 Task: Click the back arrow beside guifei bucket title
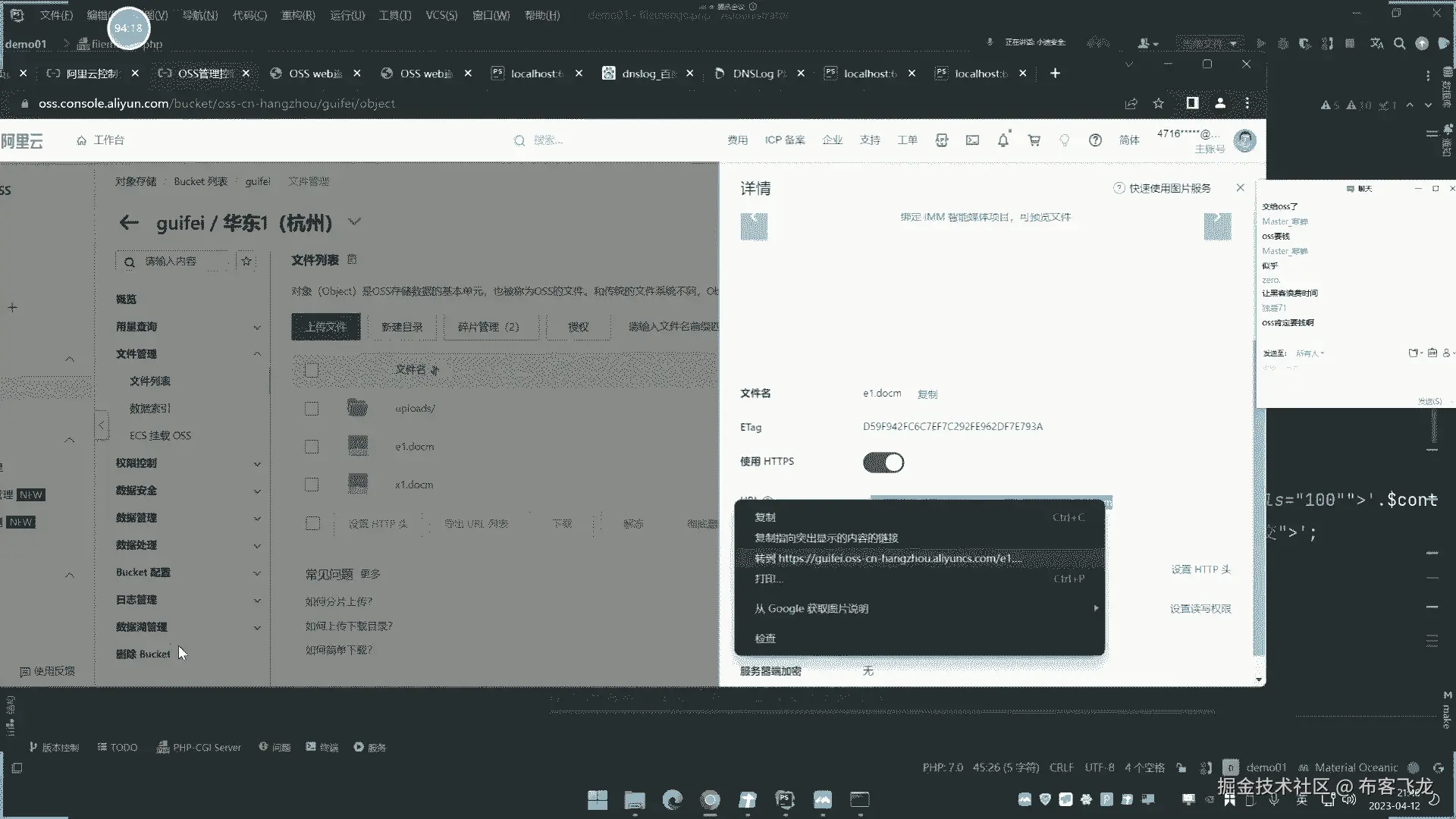[129, 223]
